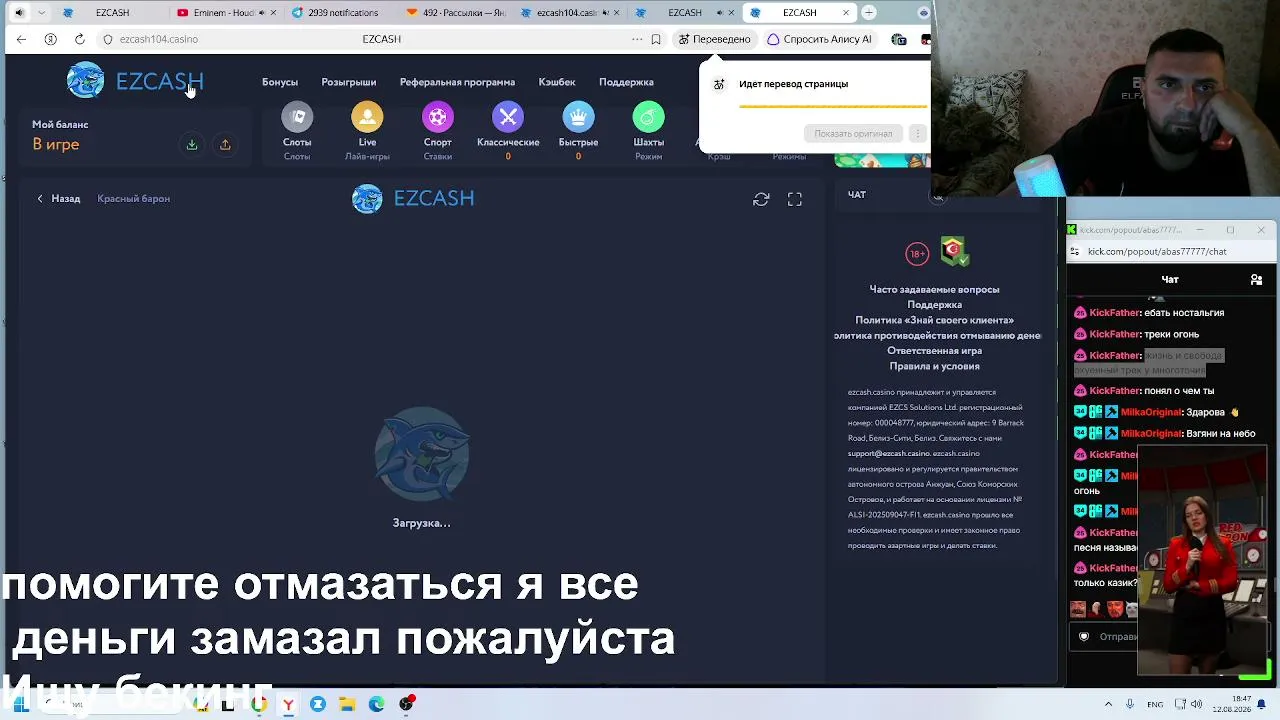The image size is (1280, 720).
Task: Open the address bar three-dot menu
Action: pos(636,39)
